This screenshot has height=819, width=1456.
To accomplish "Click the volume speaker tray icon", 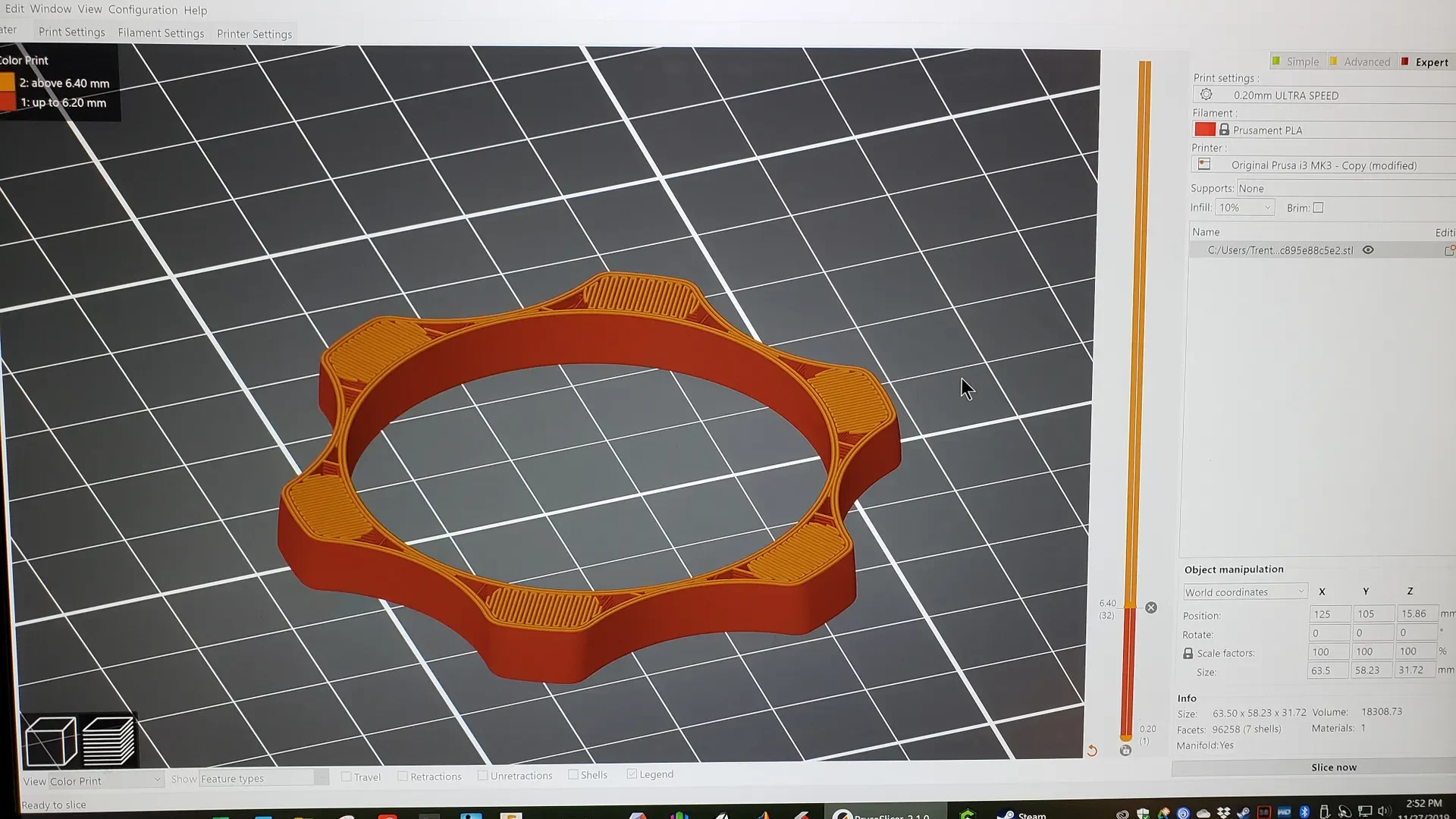I will (x=1384, y=811).
